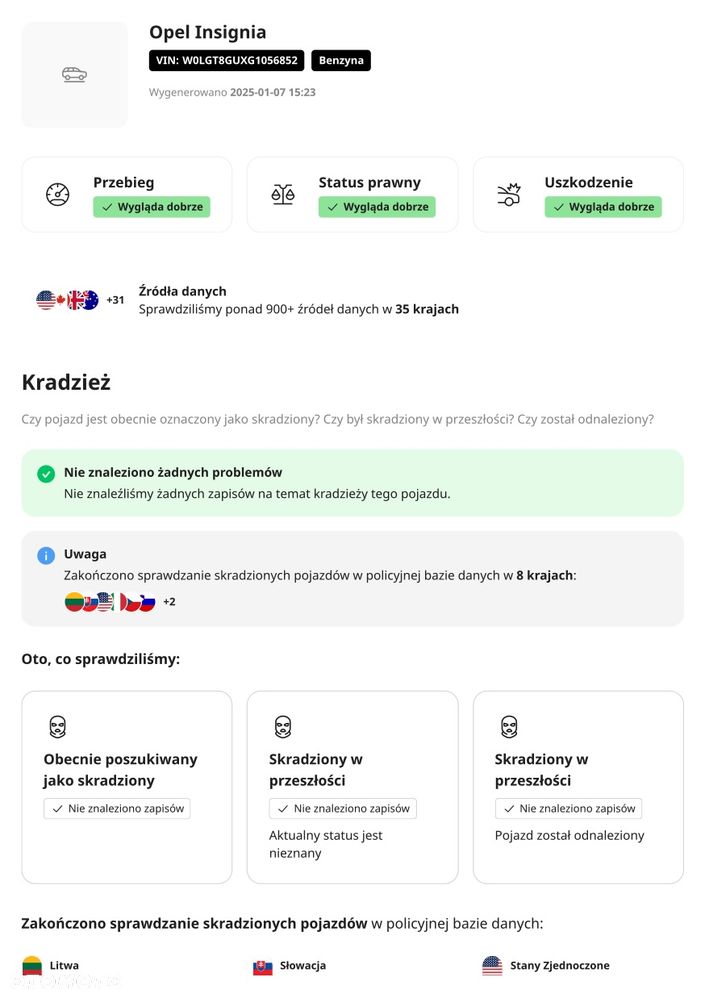Expand the +31 data sources flags
The image size is (705, 999).
[115, 300]
